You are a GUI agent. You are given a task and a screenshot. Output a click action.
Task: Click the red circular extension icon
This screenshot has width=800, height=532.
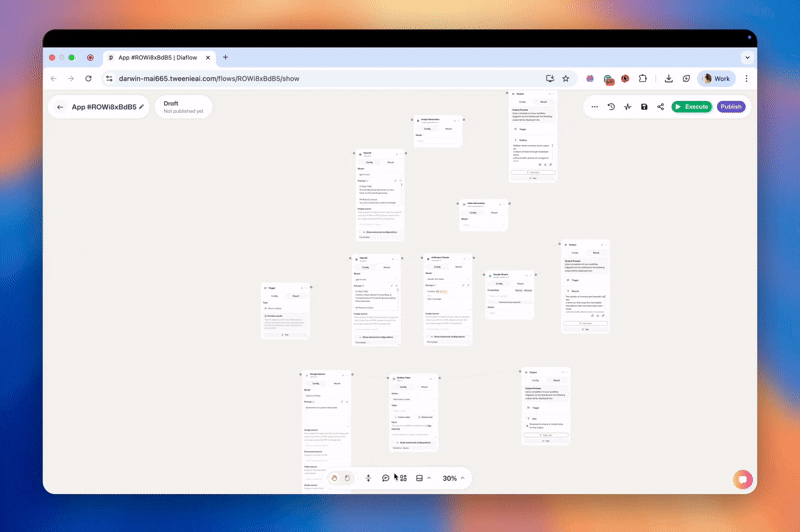click(x=625, y=79)
